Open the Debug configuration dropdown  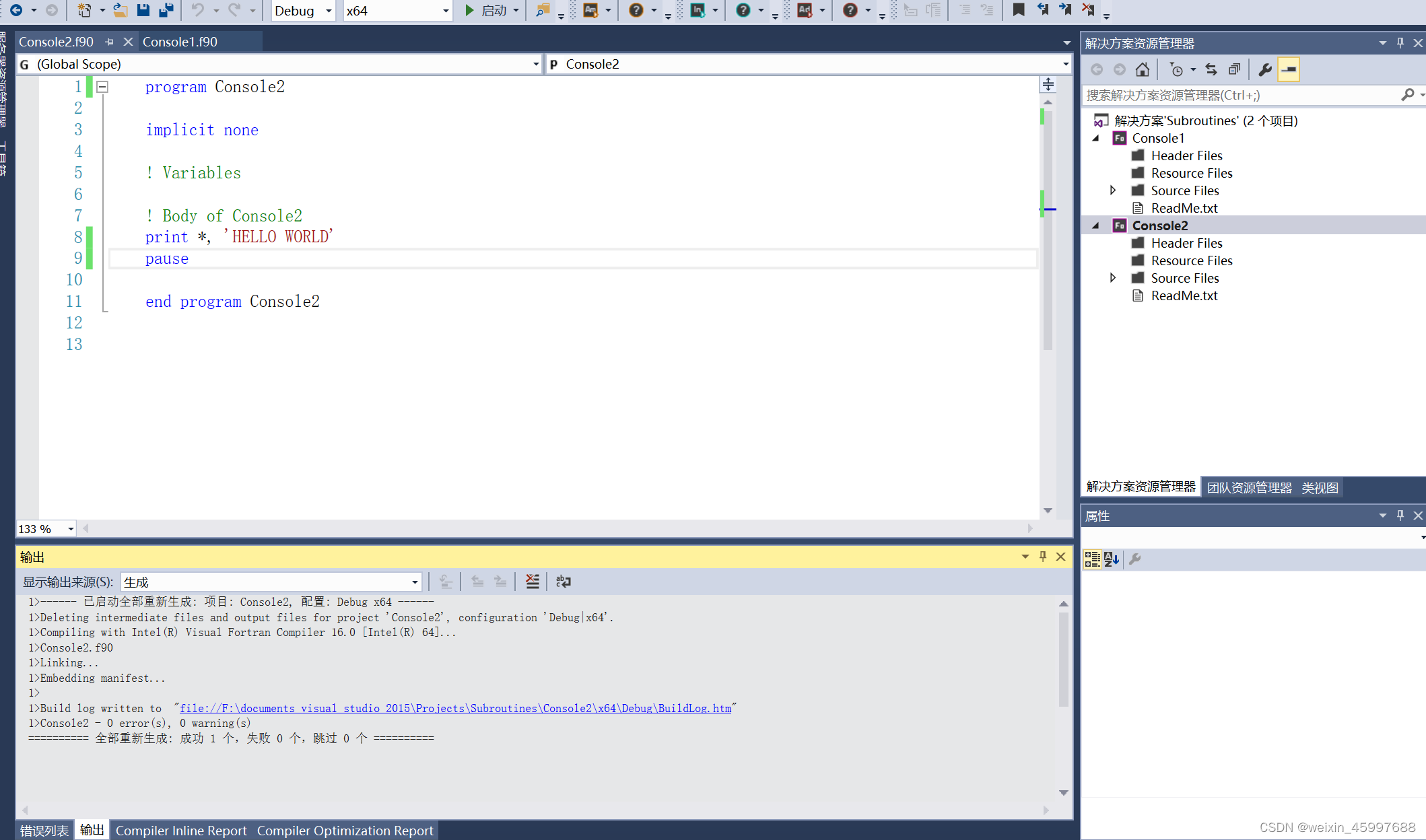[x=329, y=11]
